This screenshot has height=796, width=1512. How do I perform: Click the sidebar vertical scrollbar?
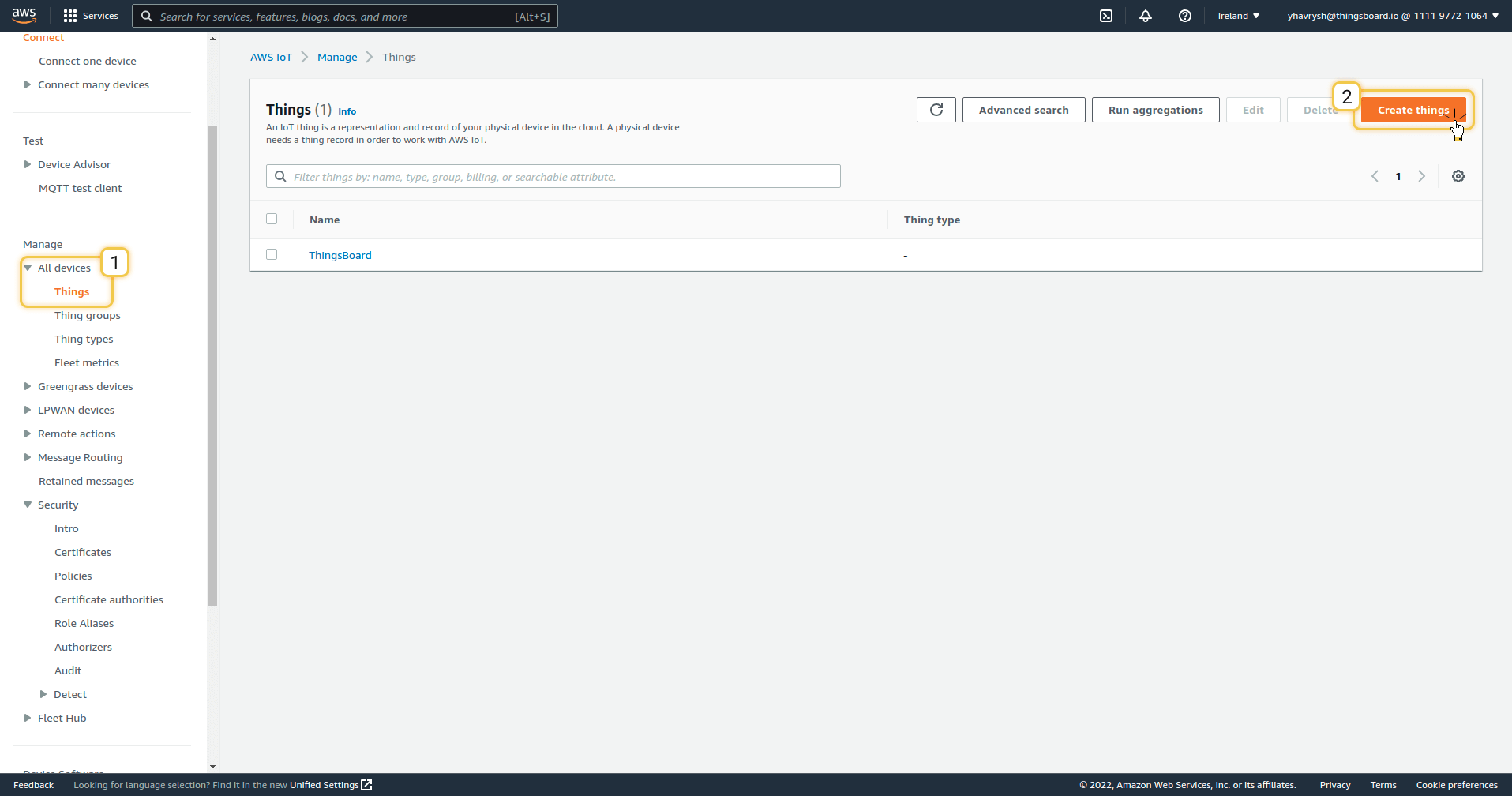tap(212, 363)
